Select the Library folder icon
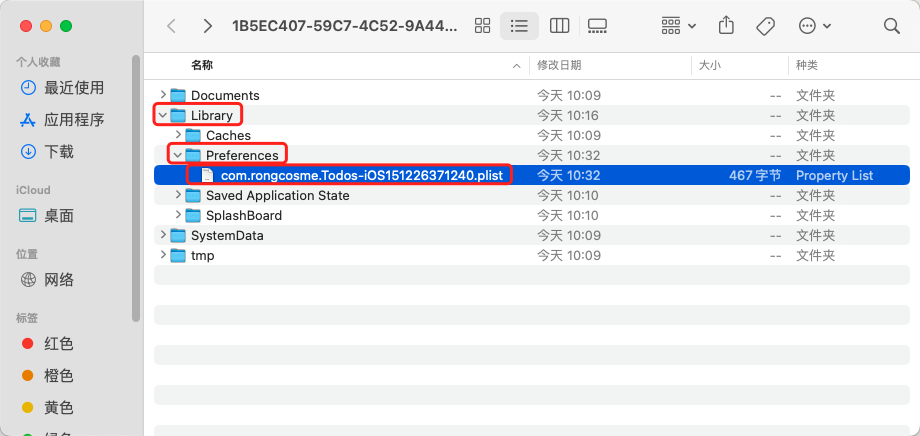Image resolution: width=920 pixels, height=436 pixels. coord(178,116)
